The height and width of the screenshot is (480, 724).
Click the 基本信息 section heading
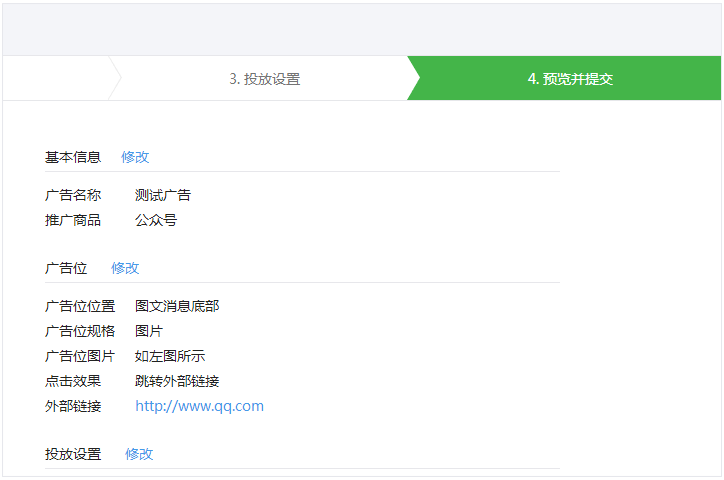point(72,157)
